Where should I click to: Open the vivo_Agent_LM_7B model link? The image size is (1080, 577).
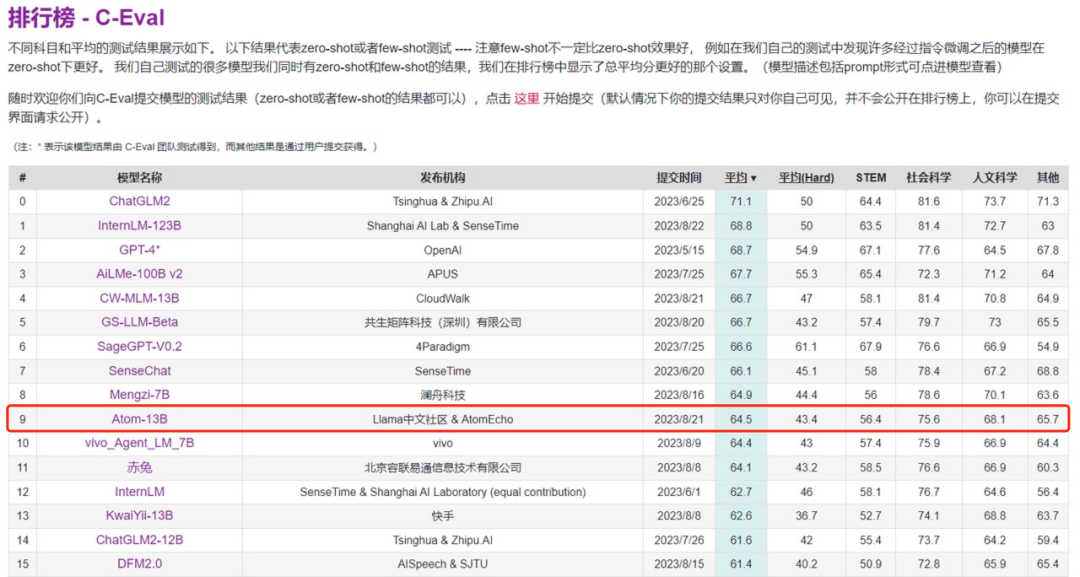click(139, 443)
